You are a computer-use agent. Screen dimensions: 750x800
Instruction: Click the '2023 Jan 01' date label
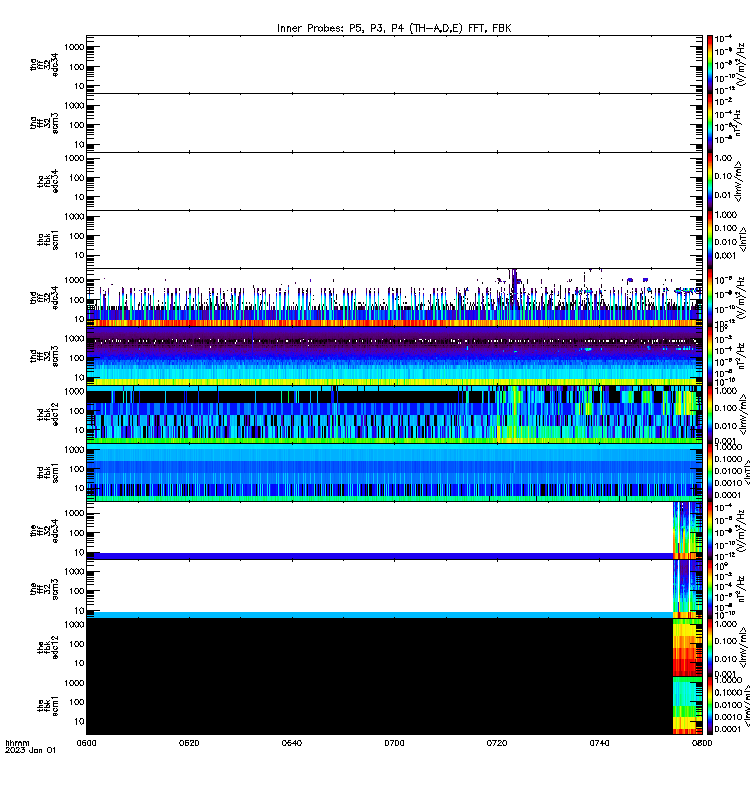(30, 750)
